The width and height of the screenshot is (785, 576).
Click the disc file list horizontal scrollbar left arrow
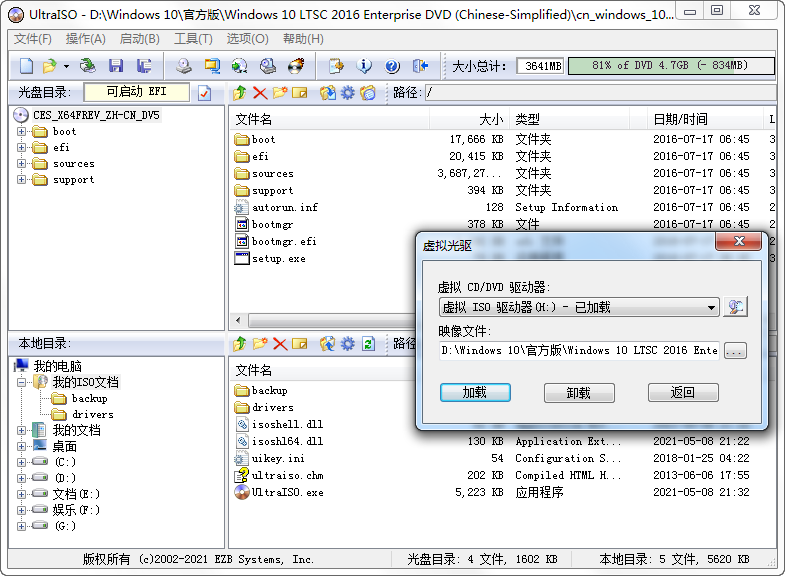point(238,320)
